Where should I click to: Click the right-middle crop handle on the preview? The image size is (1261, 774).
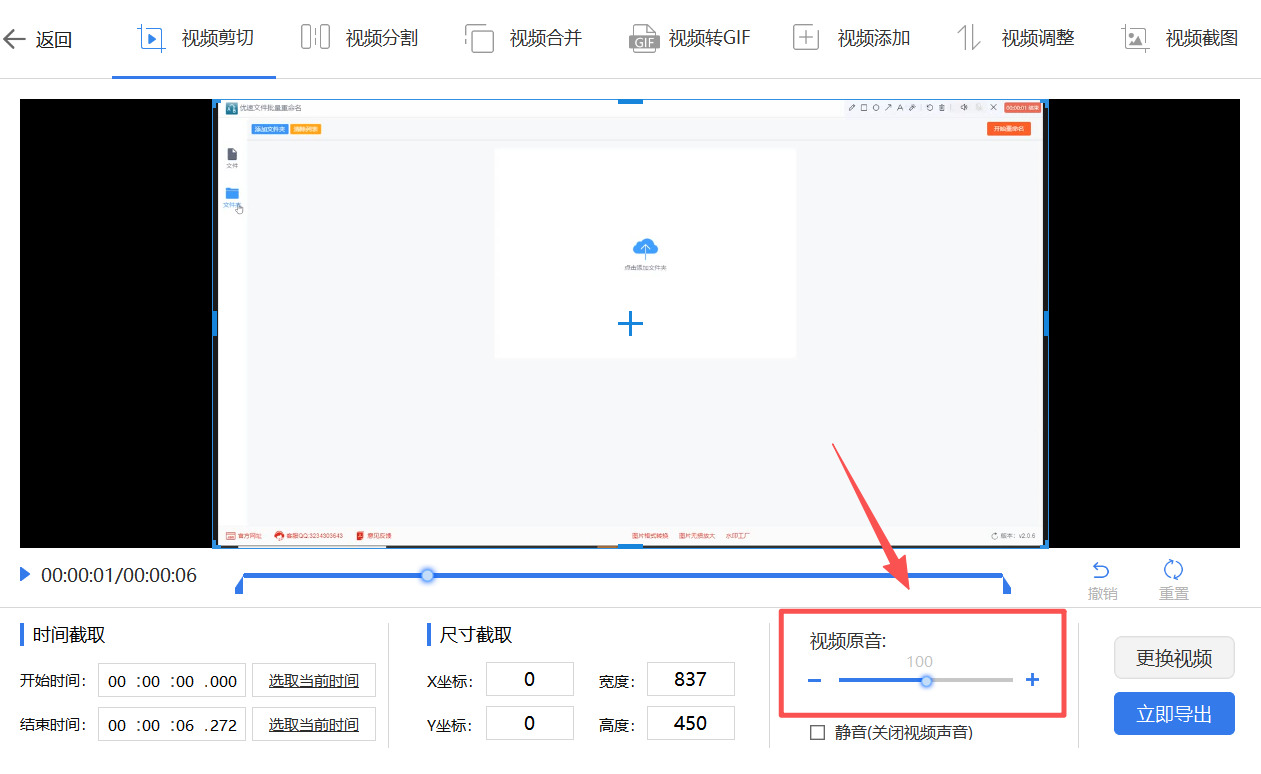click(x=1046, y=323)
